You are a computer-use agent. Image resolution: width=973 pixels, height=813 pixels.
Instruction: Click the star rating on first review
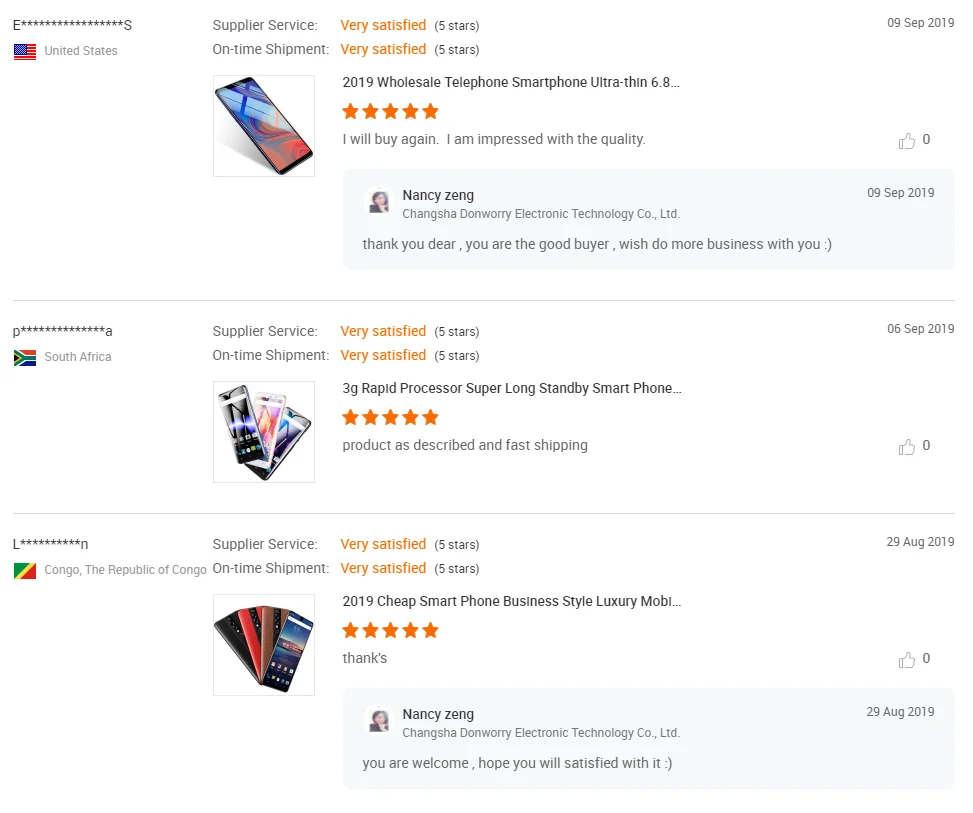point(390,111)
